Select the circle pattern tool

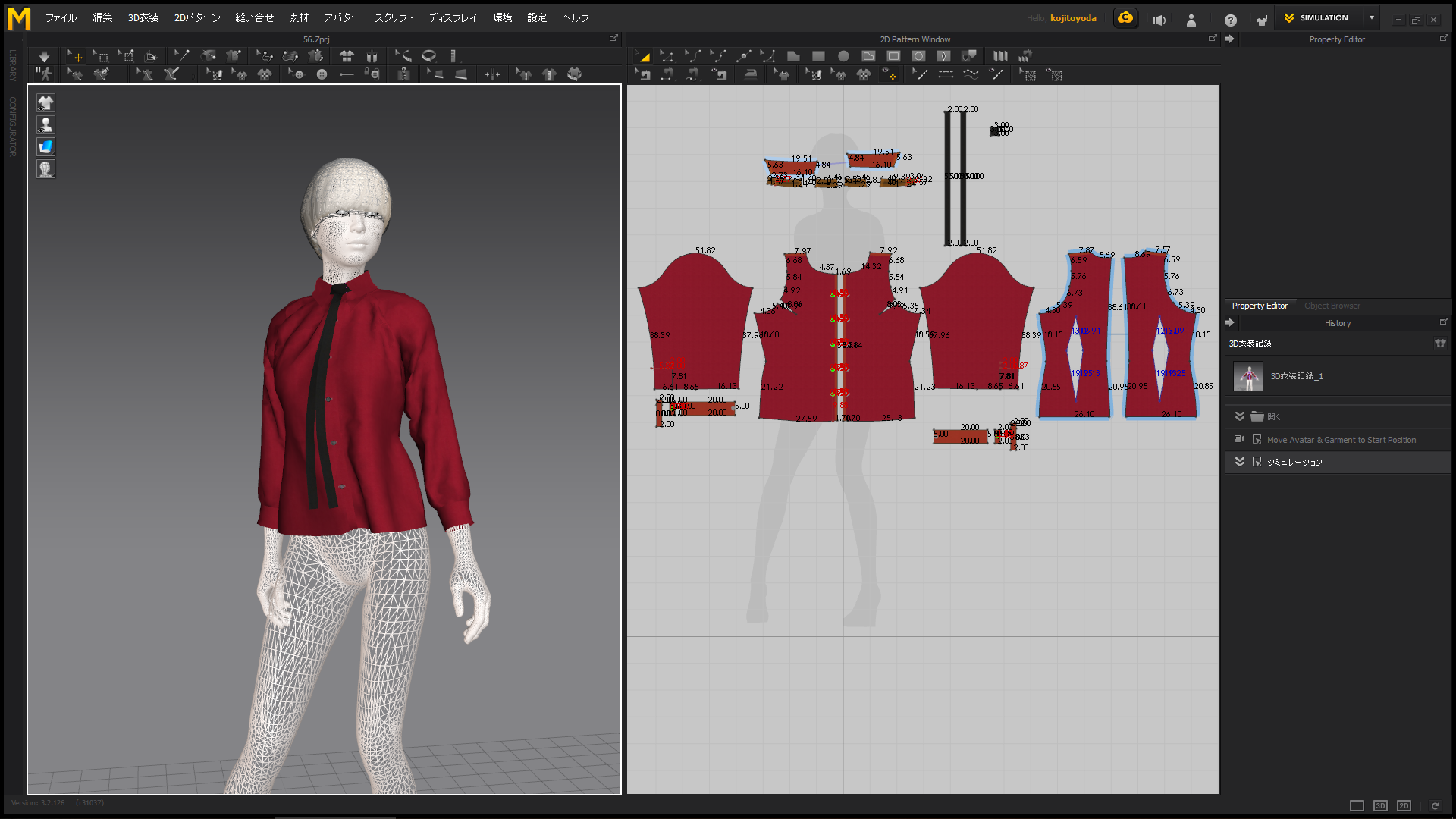pos(843,56)
